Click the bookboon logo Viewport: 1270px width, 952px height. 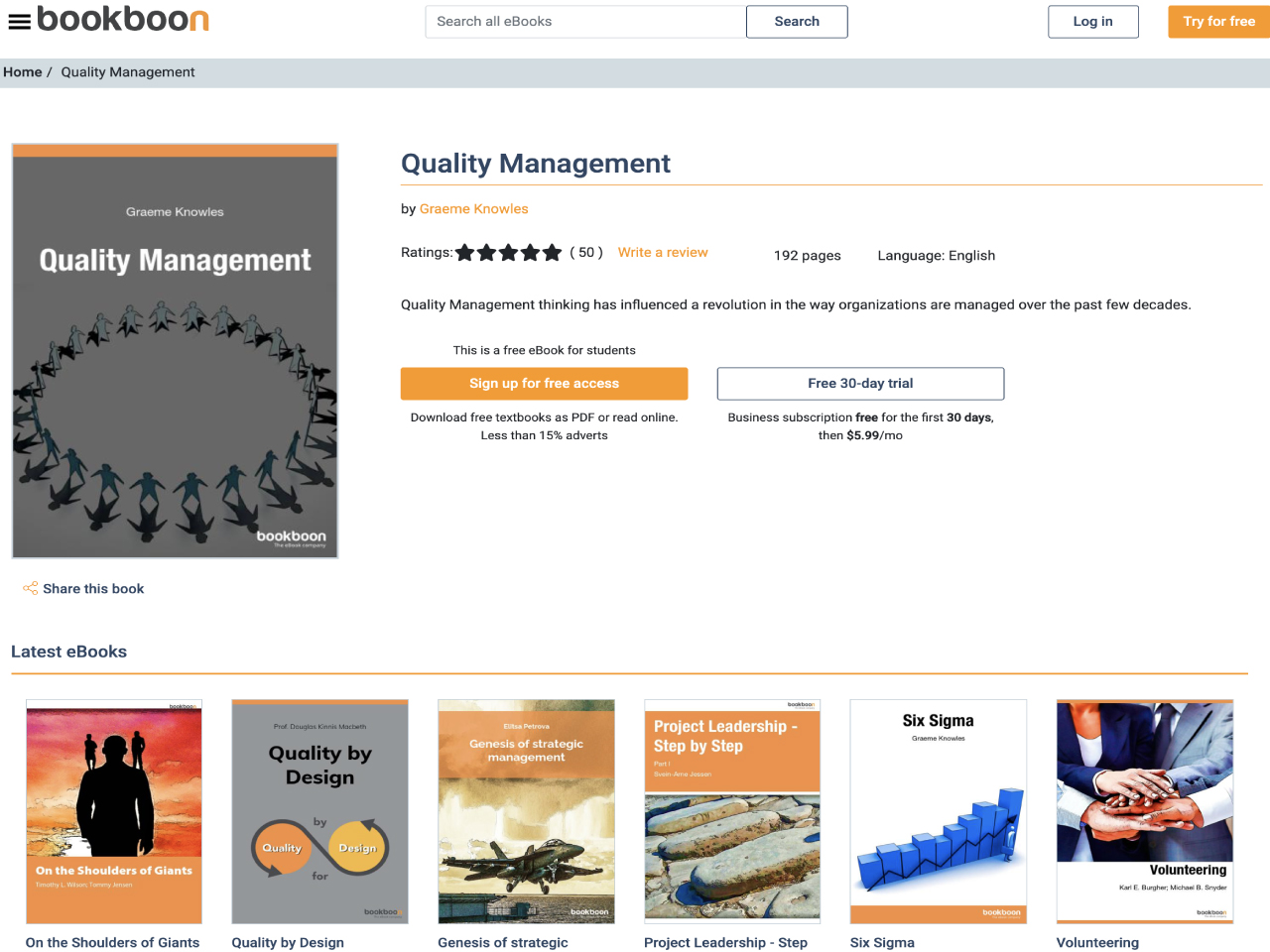click(x=123, y=19)
